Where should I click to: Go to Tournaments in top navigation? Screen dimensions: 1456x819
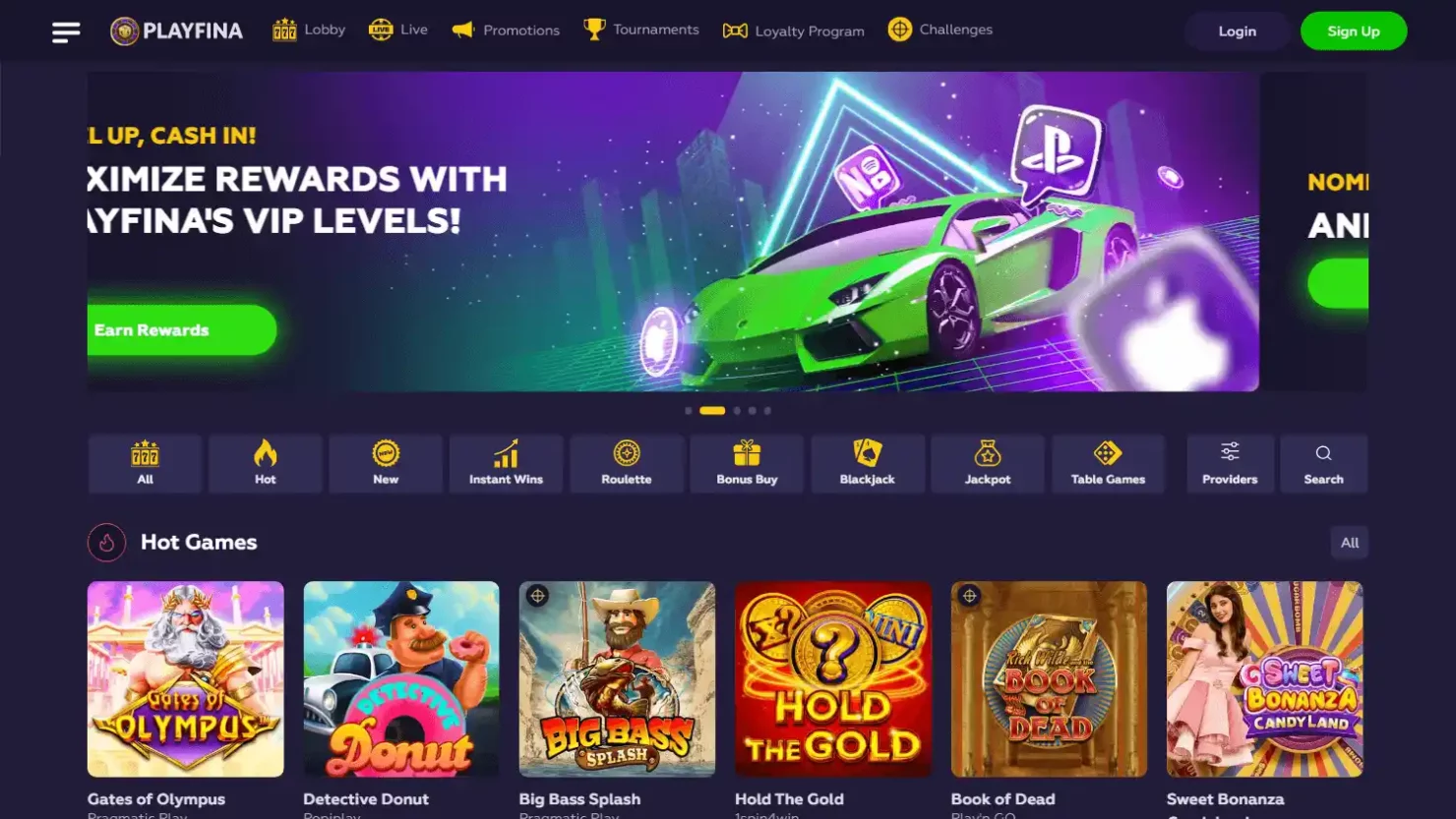tap(641, 29)
